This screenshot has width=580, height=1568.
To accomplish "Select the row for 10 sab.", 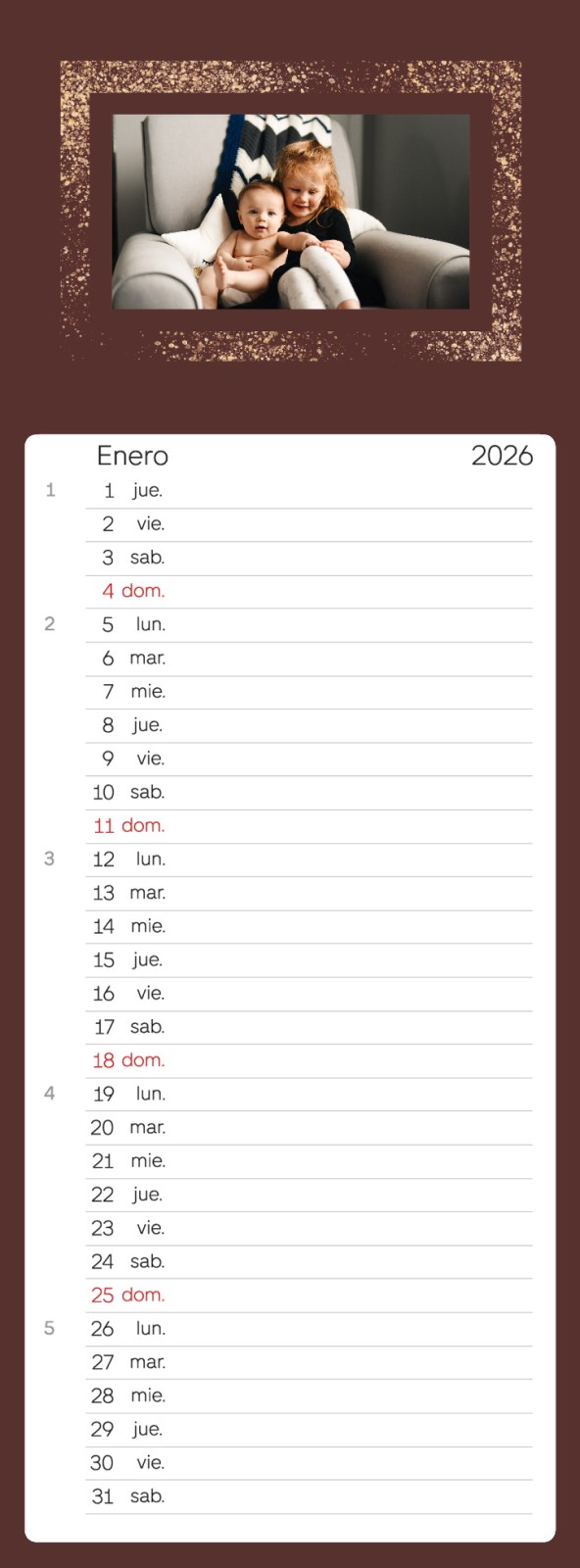I will coord(310,793).
